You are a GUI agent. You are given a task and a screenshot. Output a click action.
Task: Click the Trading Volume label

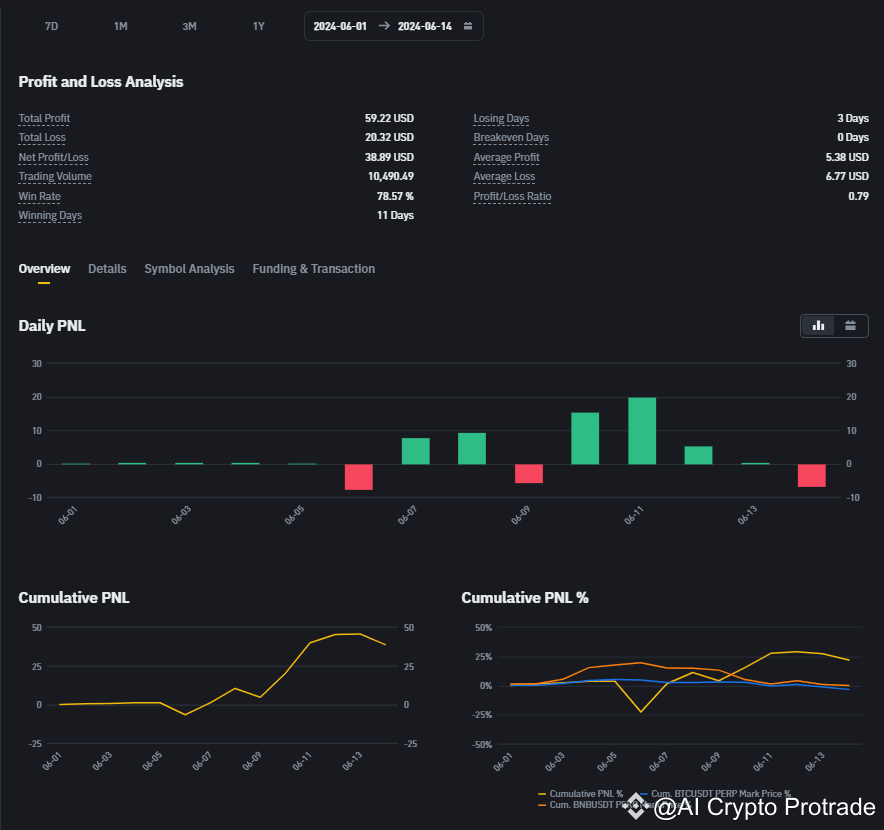[x=55, y=176]
